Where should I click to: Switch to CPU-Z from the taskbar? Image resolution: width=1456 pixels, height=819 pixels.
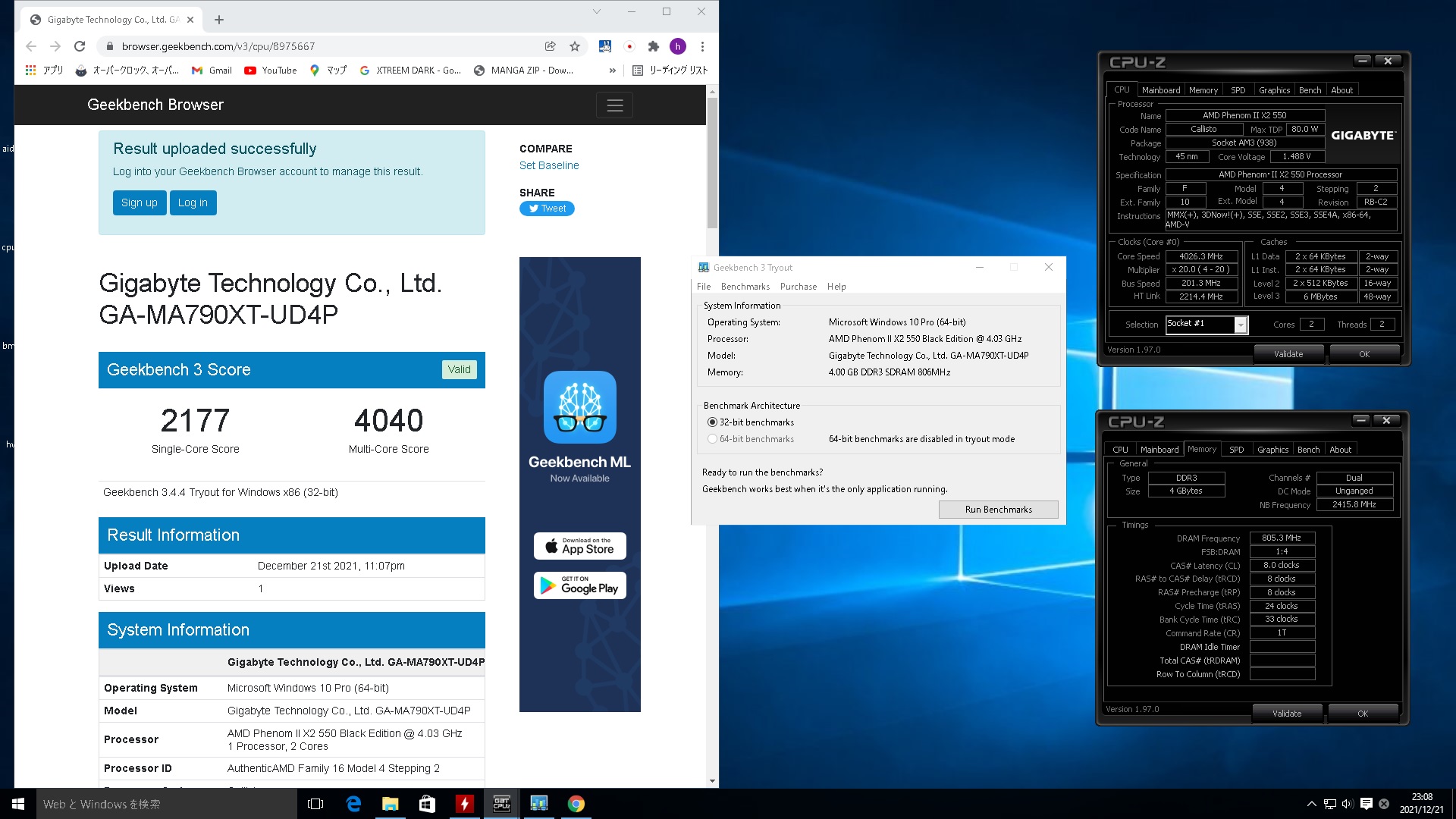pyautogui.click(x=501, y=804)
